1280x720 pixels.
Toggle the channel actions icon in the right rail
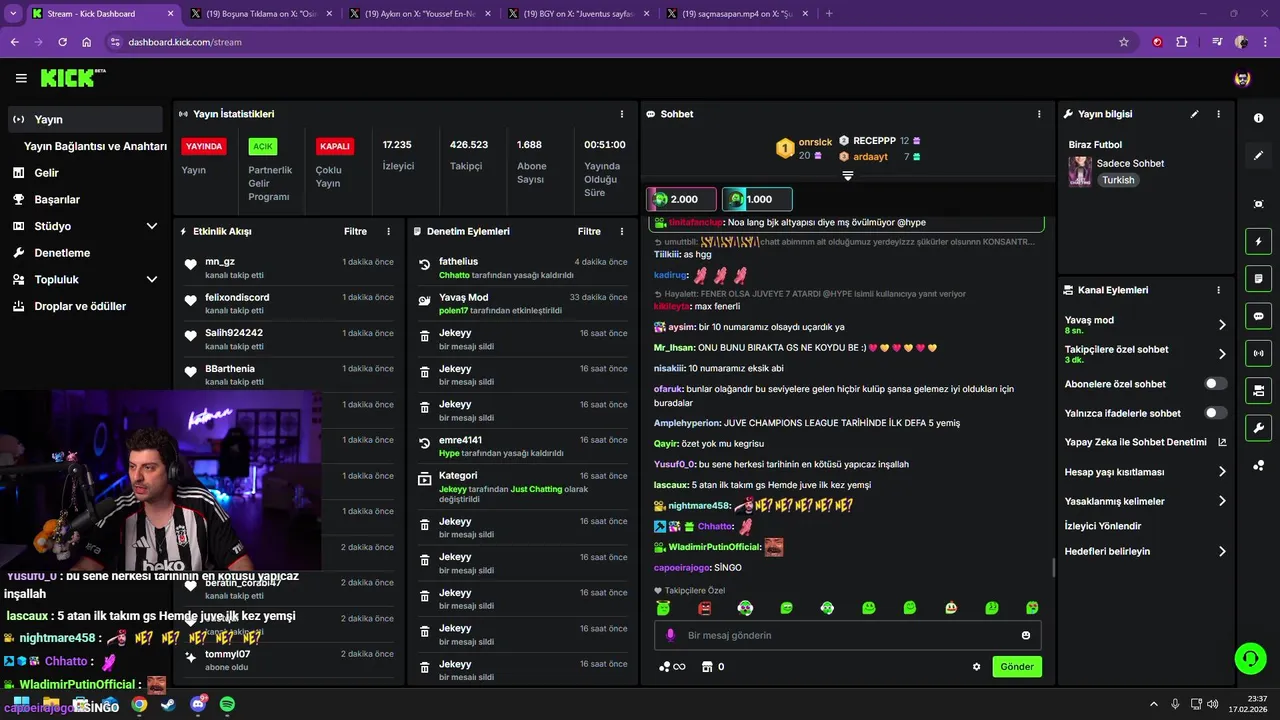1258,390
